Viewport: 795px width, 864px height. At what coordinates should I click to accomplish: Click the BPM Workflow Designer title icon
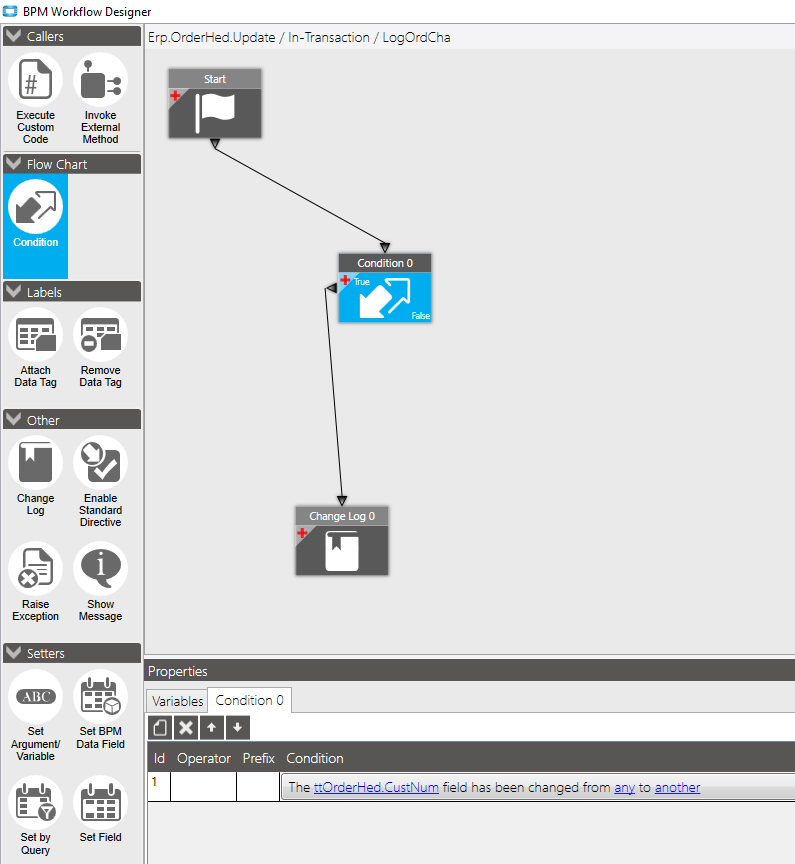pyautogui.click(x=10, y=11)
